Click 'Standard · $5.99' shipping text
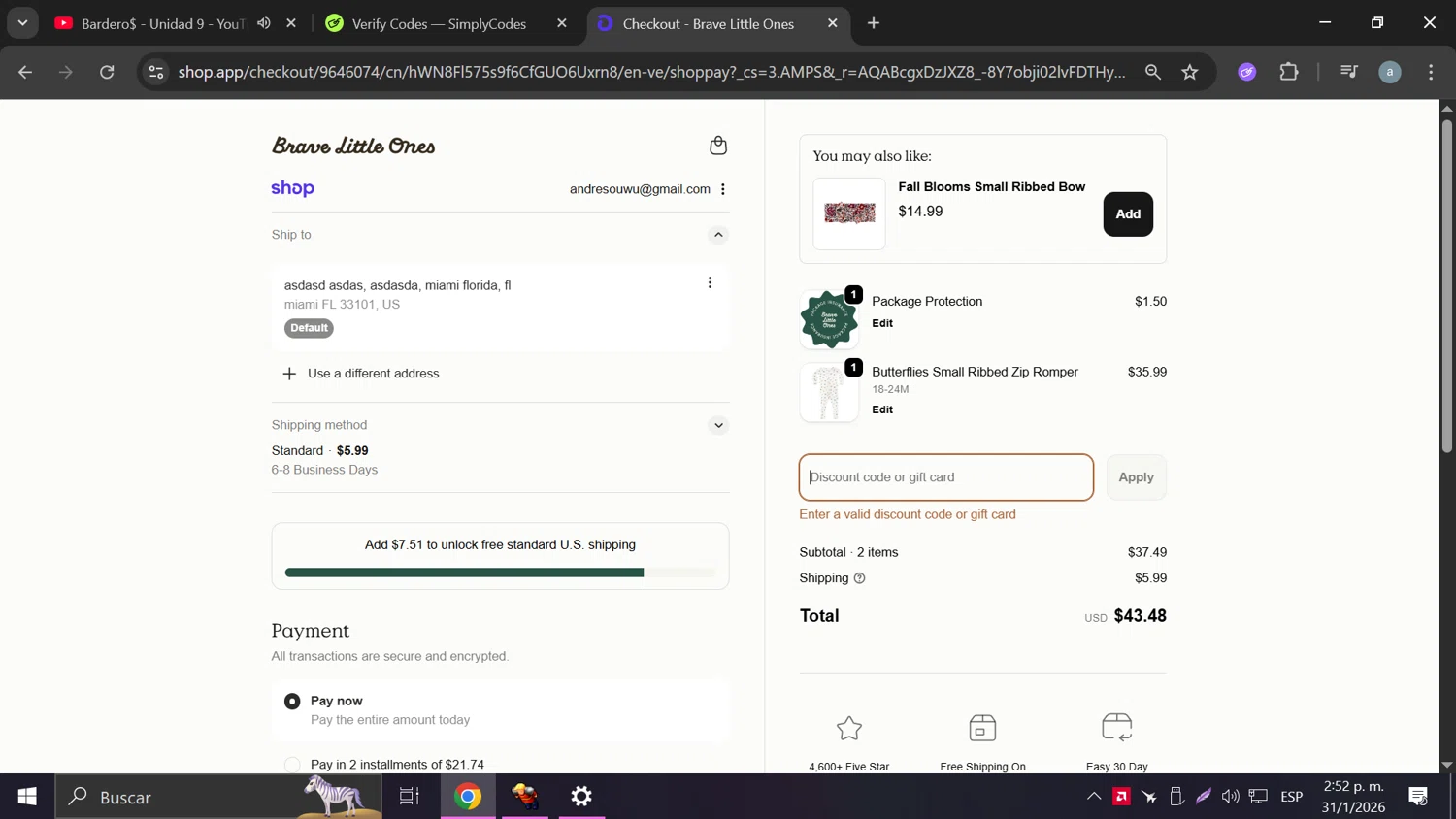Viewport: 1456px width, 819px height. (x=320, y=451)
